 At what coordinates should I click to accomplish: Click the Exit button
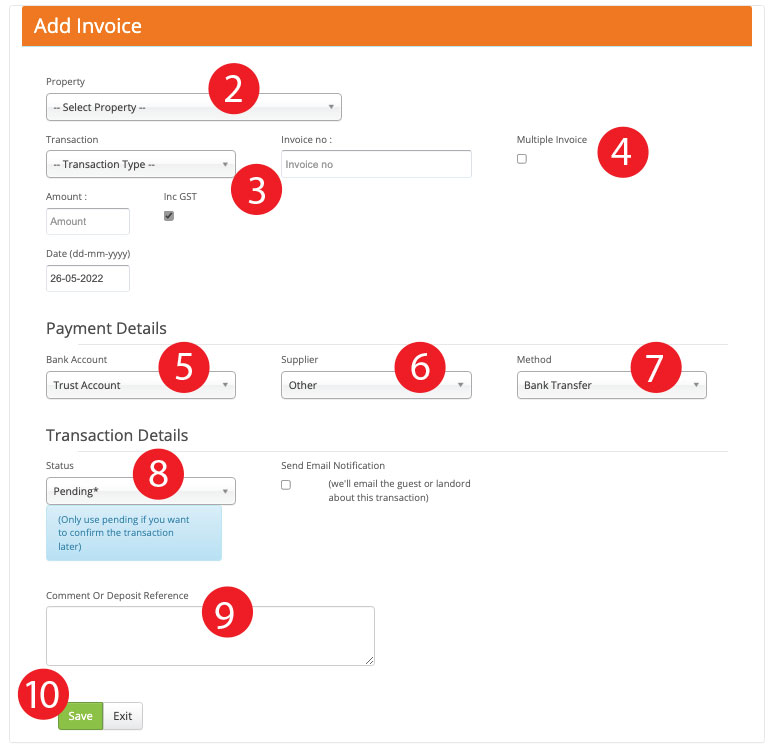tap(123, 716)
